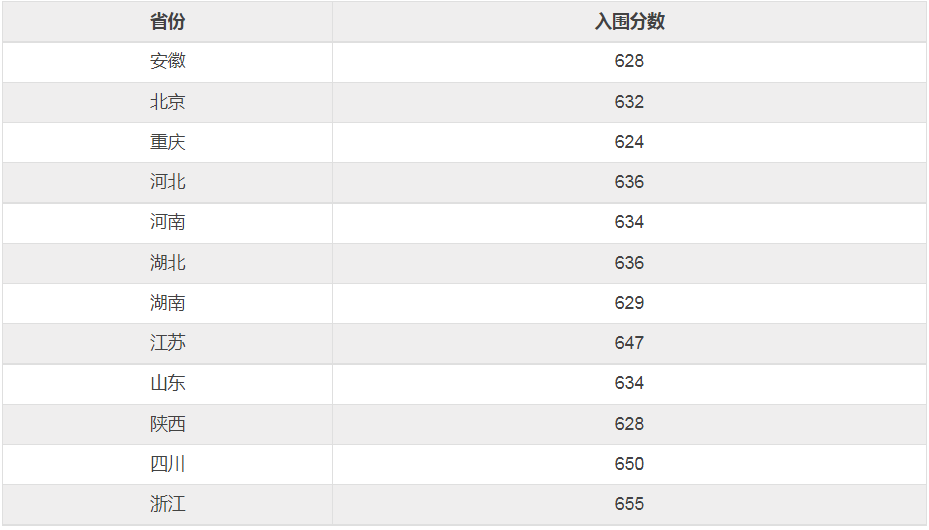The height and width of the screenshot is (530, 929).
Task: Select the 浙江 province cell
Action: 168,504
